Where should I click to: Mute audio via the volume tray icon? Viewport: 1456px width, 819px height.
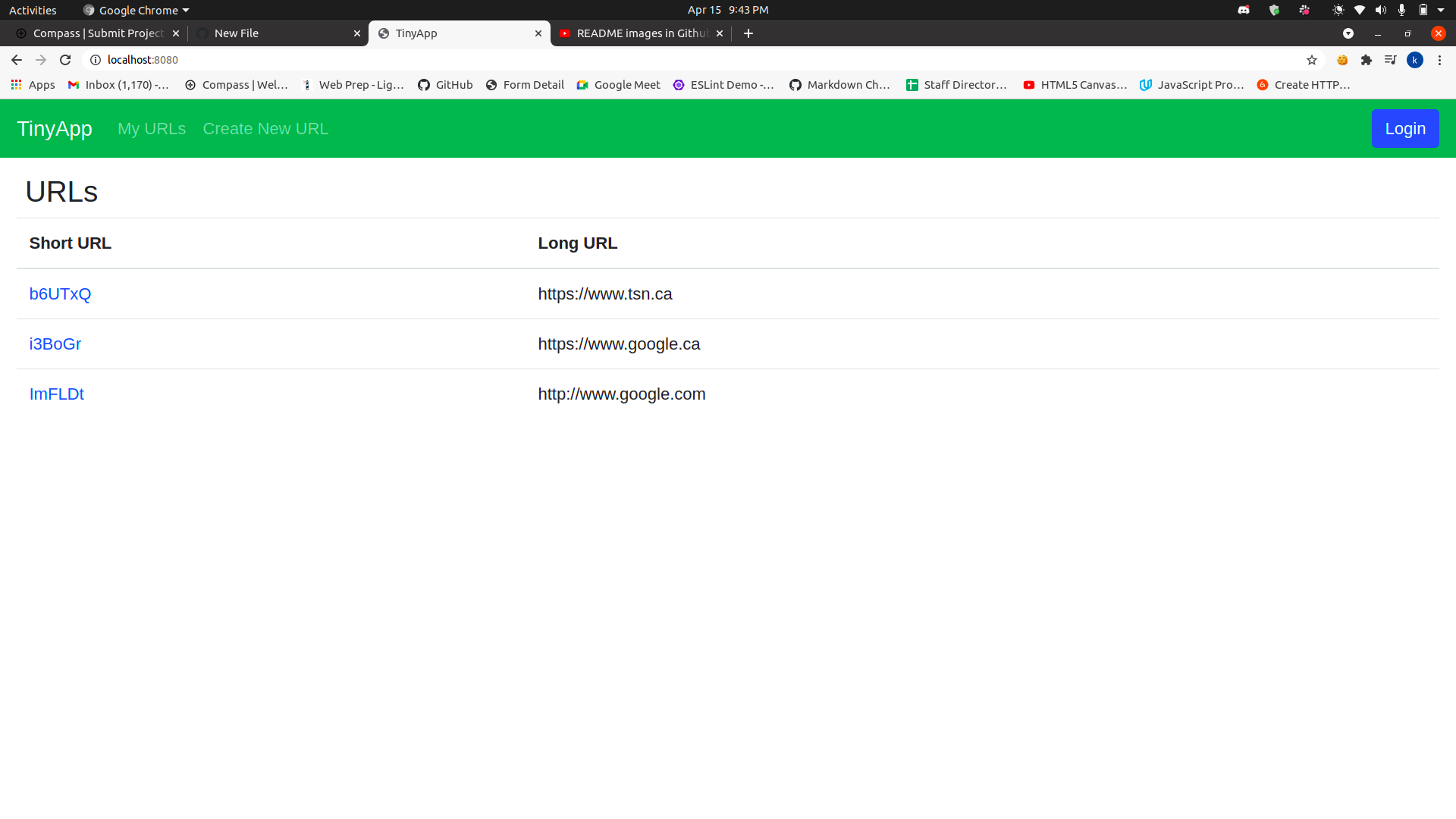(x=1380, y=10)
